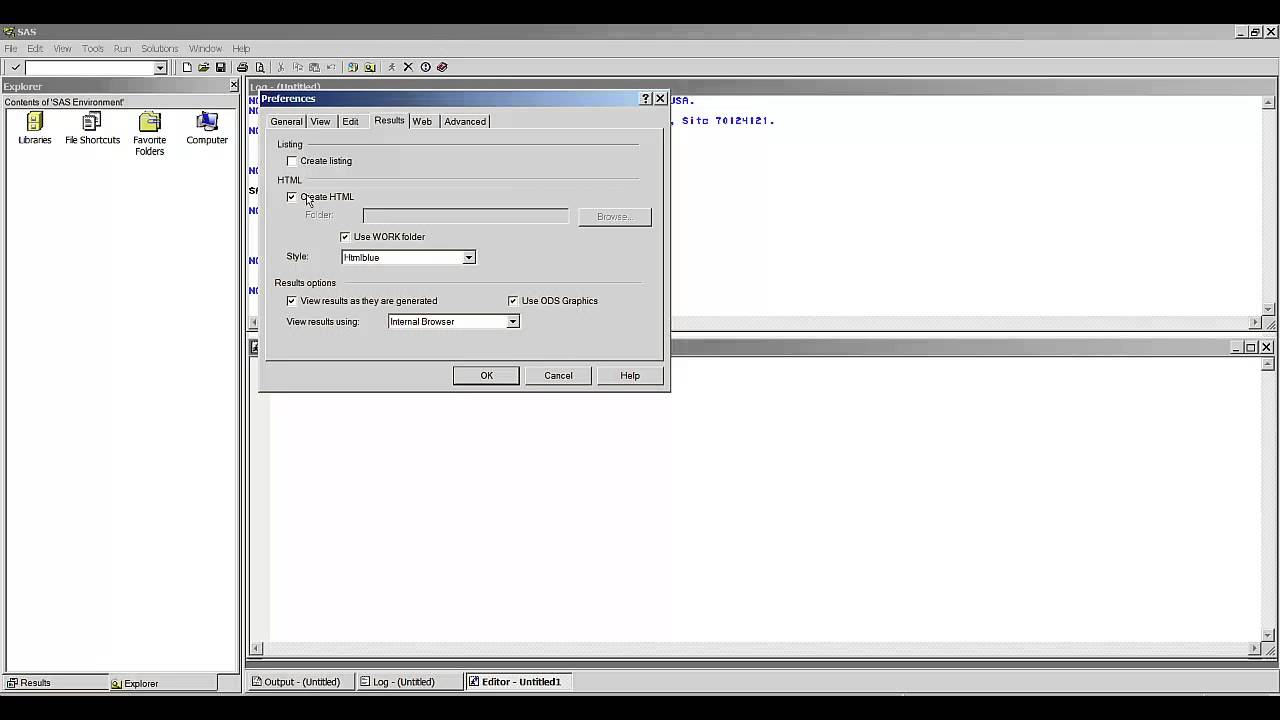Click the Cut scissors toolbar icon
Screen dimensions: 1280x720
pos(281,67)
